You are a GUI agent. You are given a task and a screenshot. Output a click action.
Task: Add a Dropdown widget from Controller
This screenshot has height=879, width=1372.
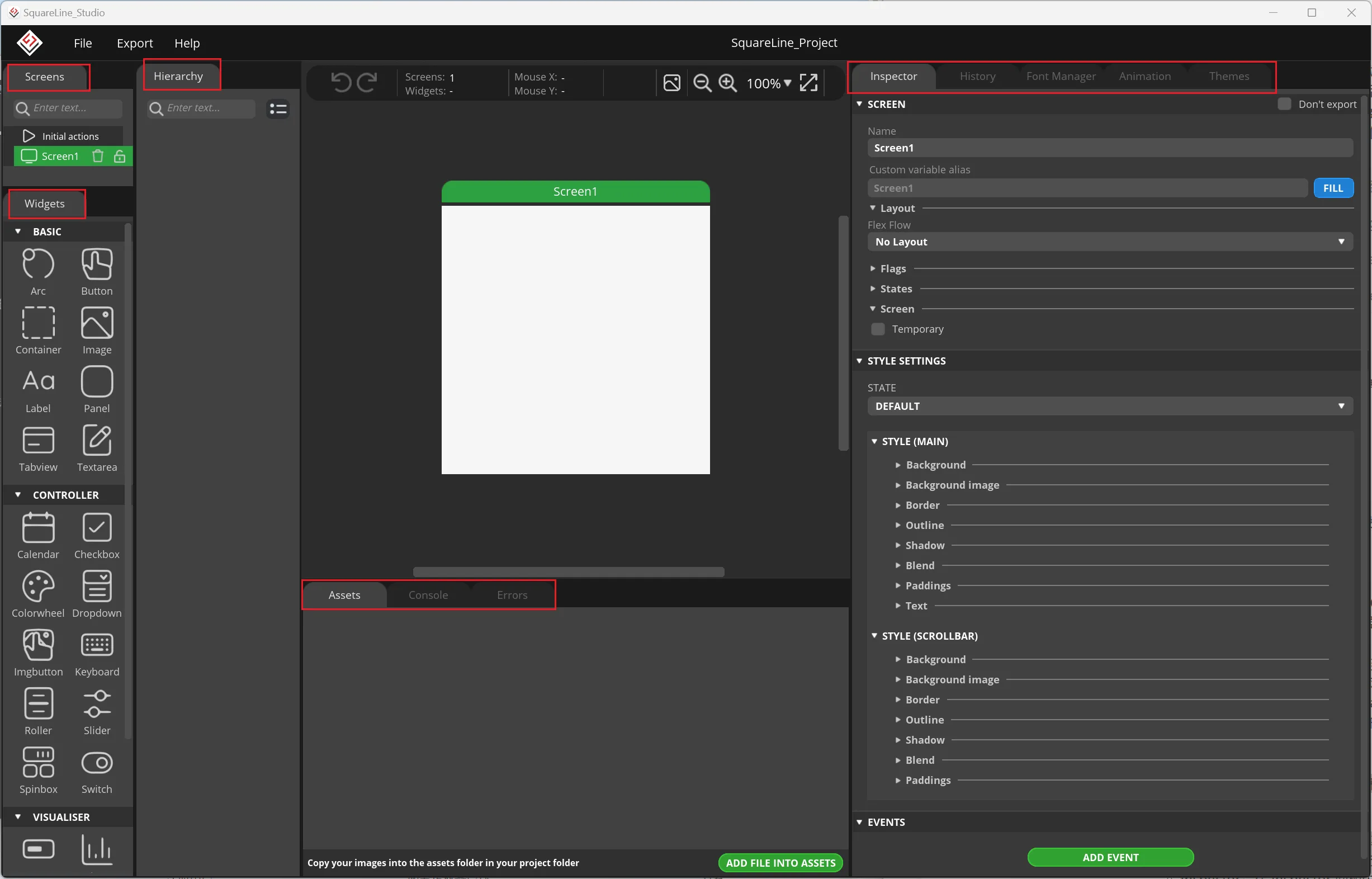coord(97,594)
